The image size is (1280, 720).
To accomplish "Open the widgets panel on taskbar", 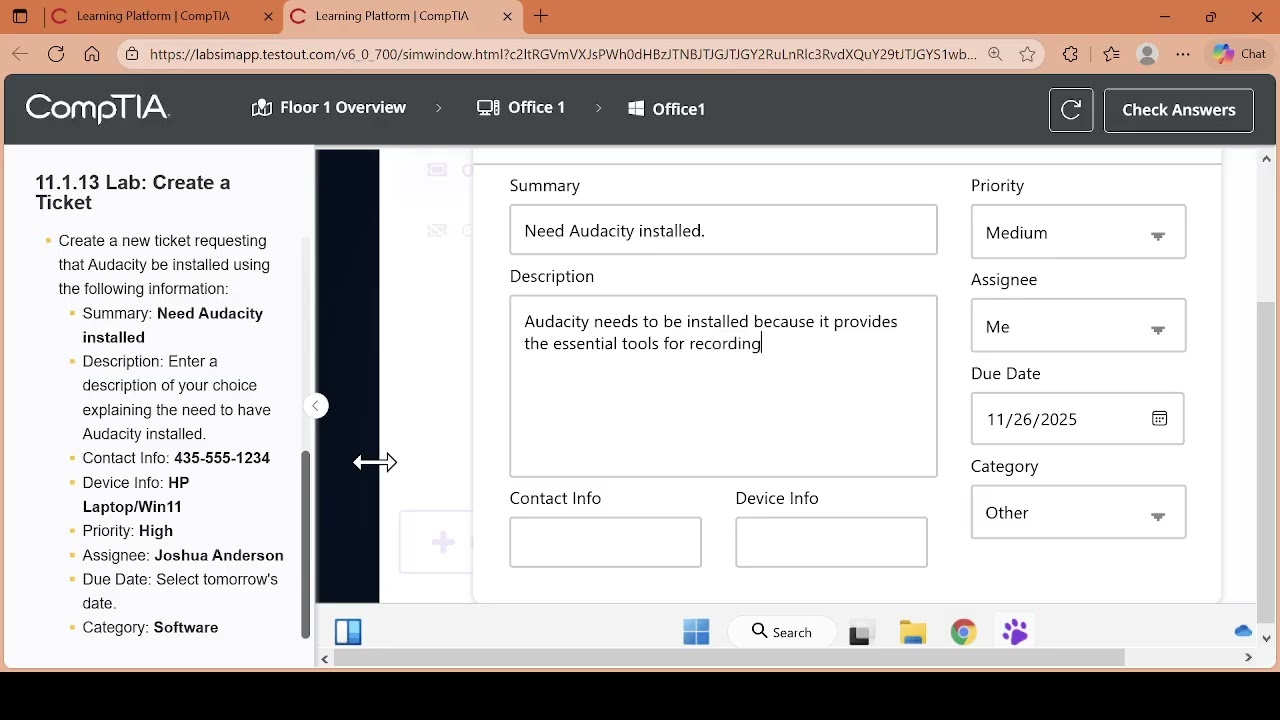I will tap(348, 632).
